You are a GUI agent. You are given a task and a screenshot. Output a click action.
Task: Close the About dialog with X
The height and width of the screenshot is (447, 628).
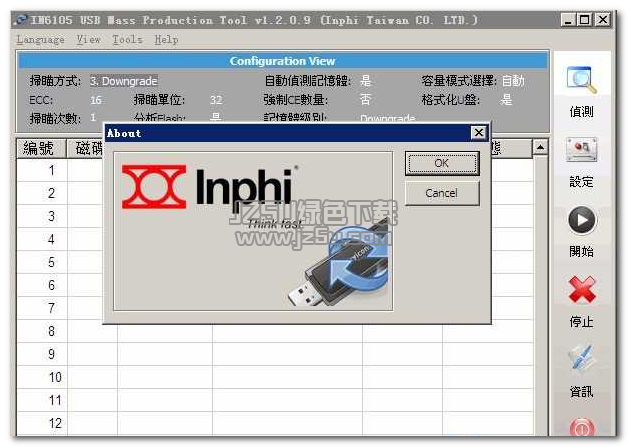[x=479, y=133]
